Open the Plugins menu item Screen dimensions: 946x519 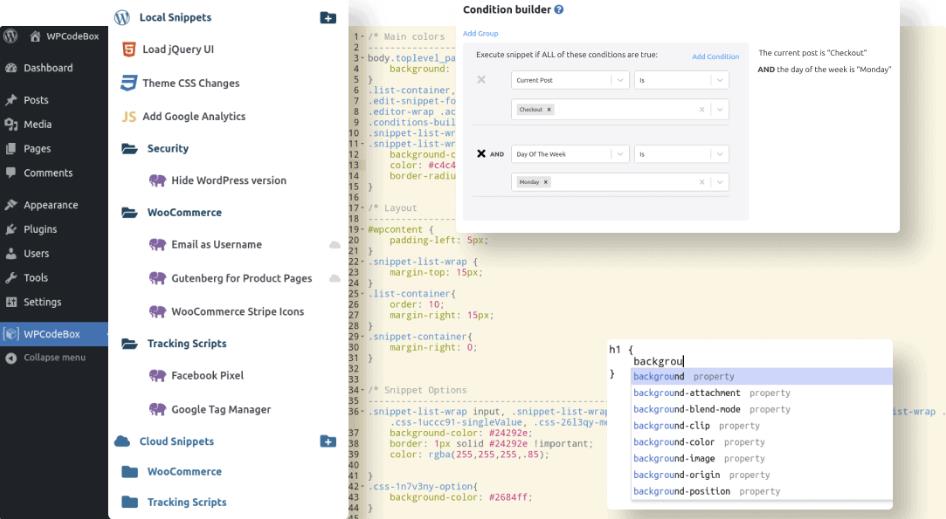40,229
